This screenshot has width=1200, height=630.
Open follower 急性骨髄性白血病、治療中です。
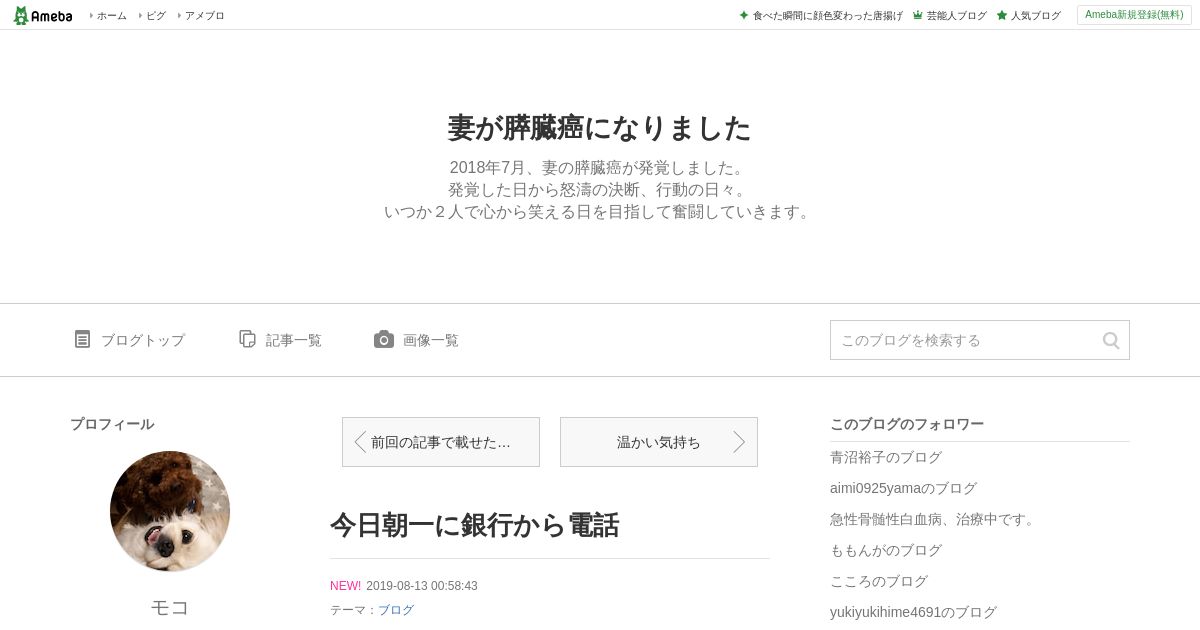pos(935,519)
